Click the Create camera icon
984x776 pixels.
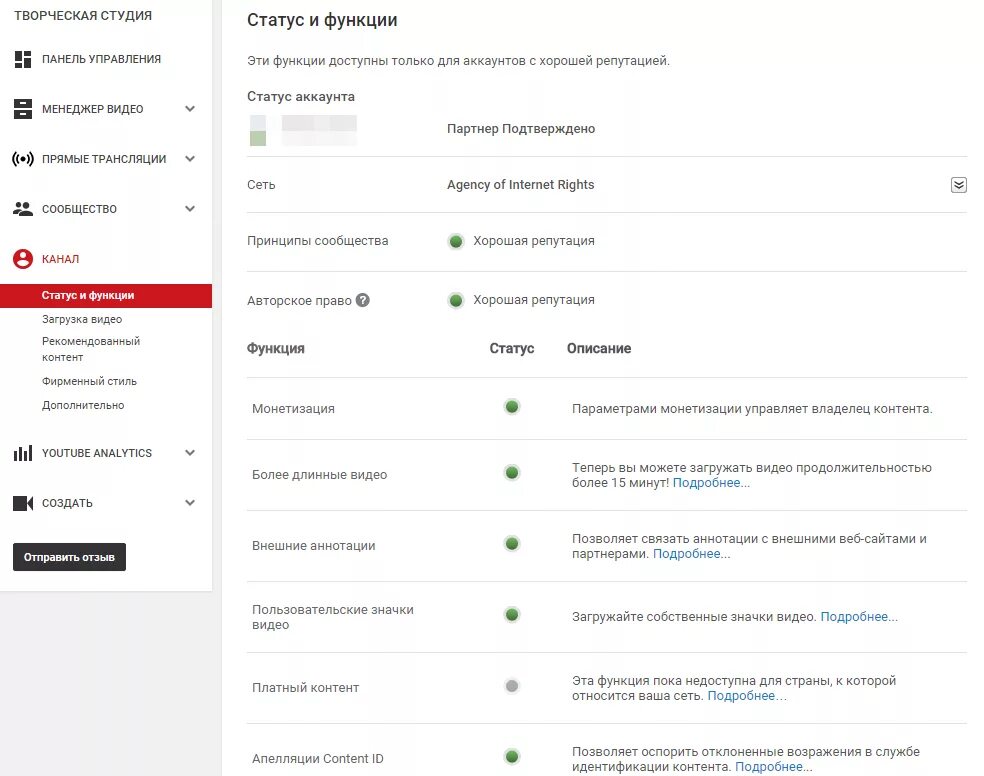pos(23,503)
